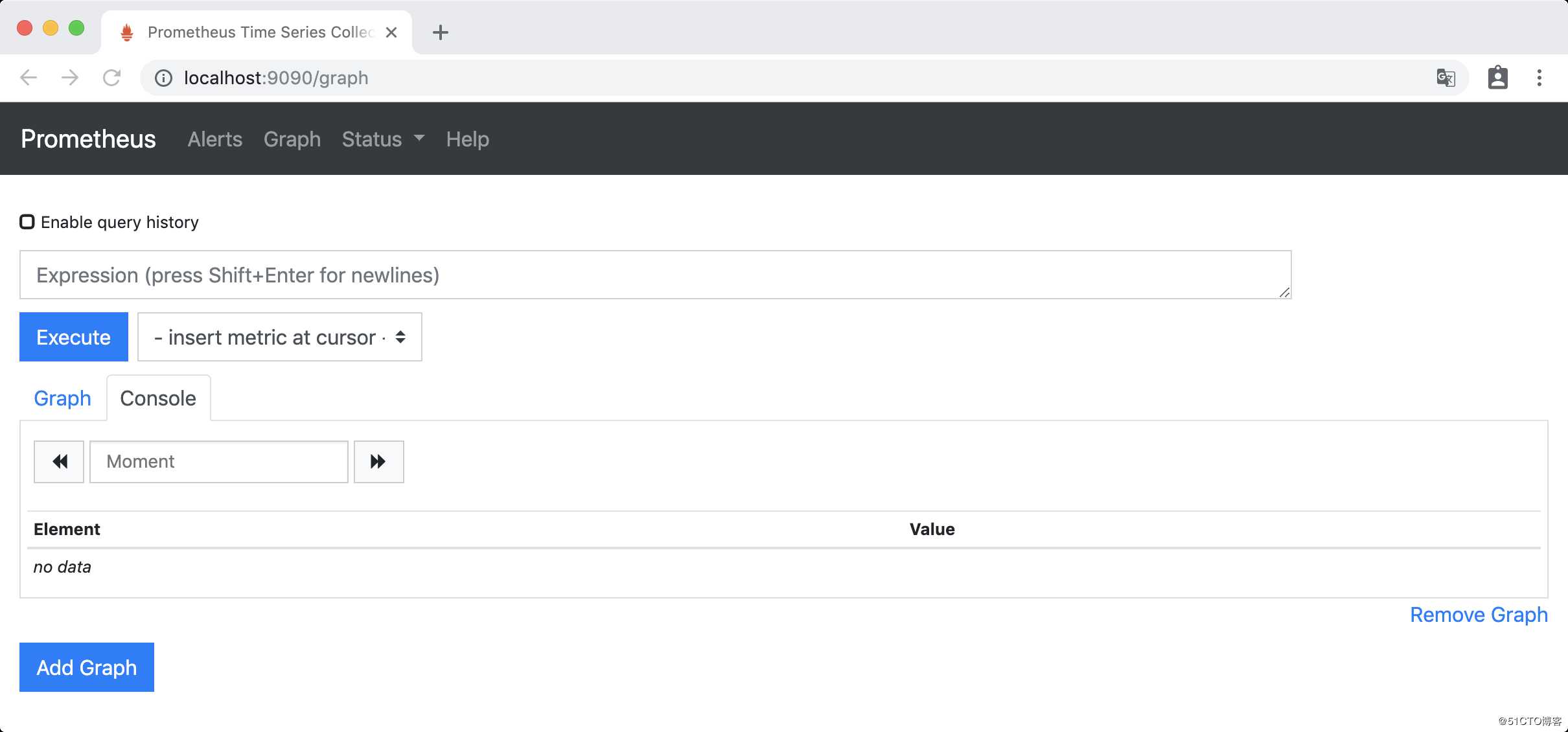Expand the Status dropdown menu
This screenshot has height=732, width=1568.
[x=382, y=139]
